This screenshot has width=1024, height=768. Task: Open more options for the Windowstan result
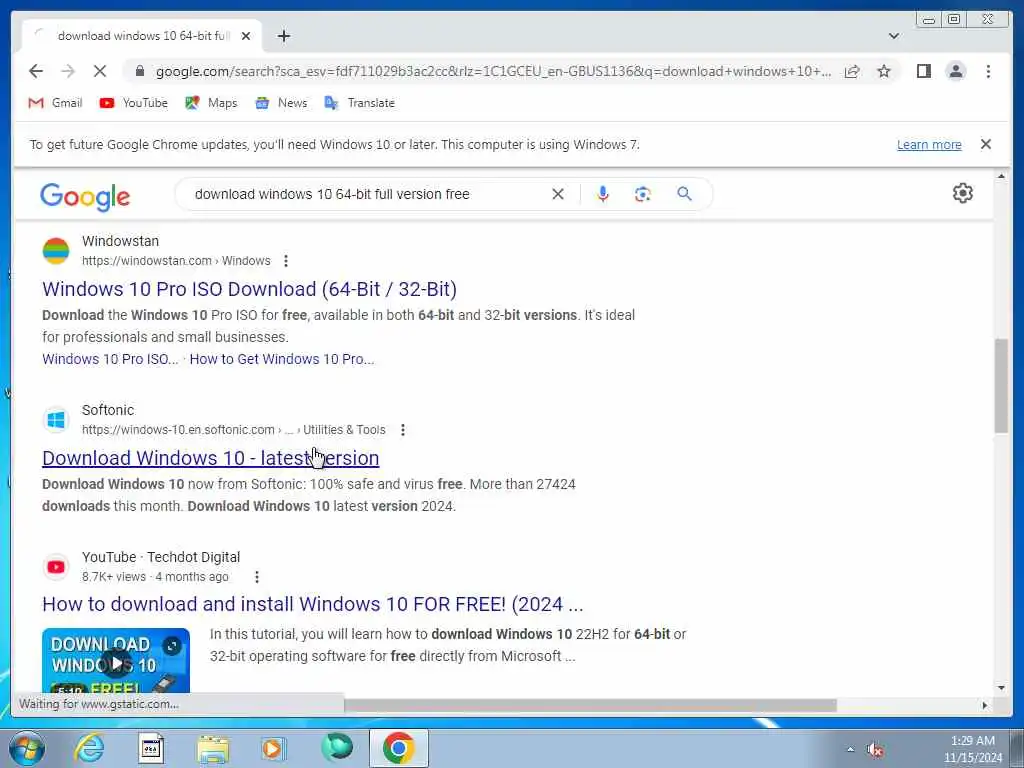pyautogui.click(x=285, y=261)
